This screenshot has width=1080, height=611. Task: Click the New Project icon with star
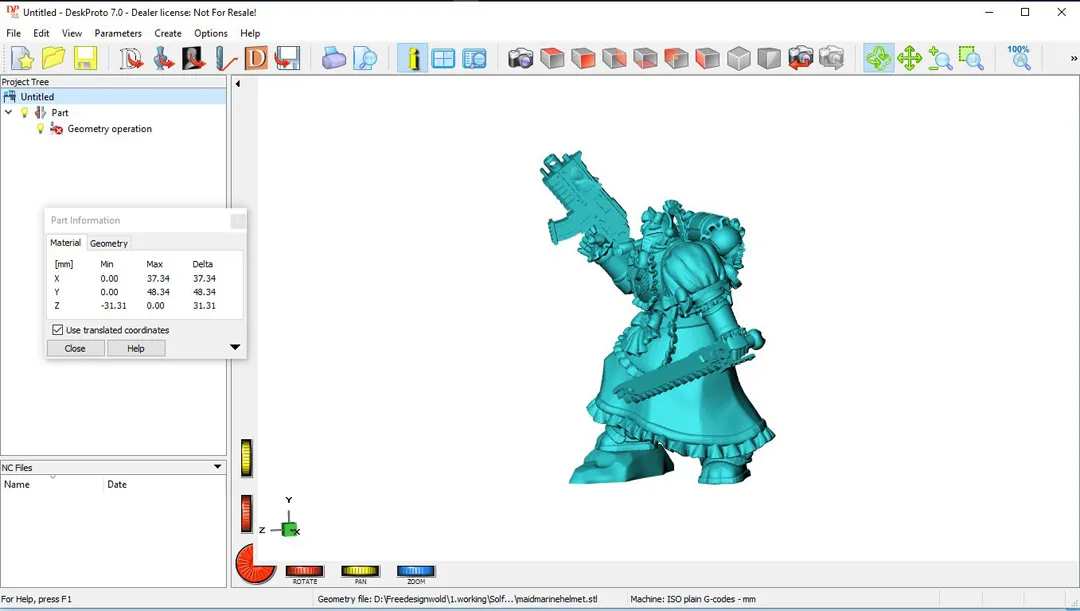[x=22, y=58]
